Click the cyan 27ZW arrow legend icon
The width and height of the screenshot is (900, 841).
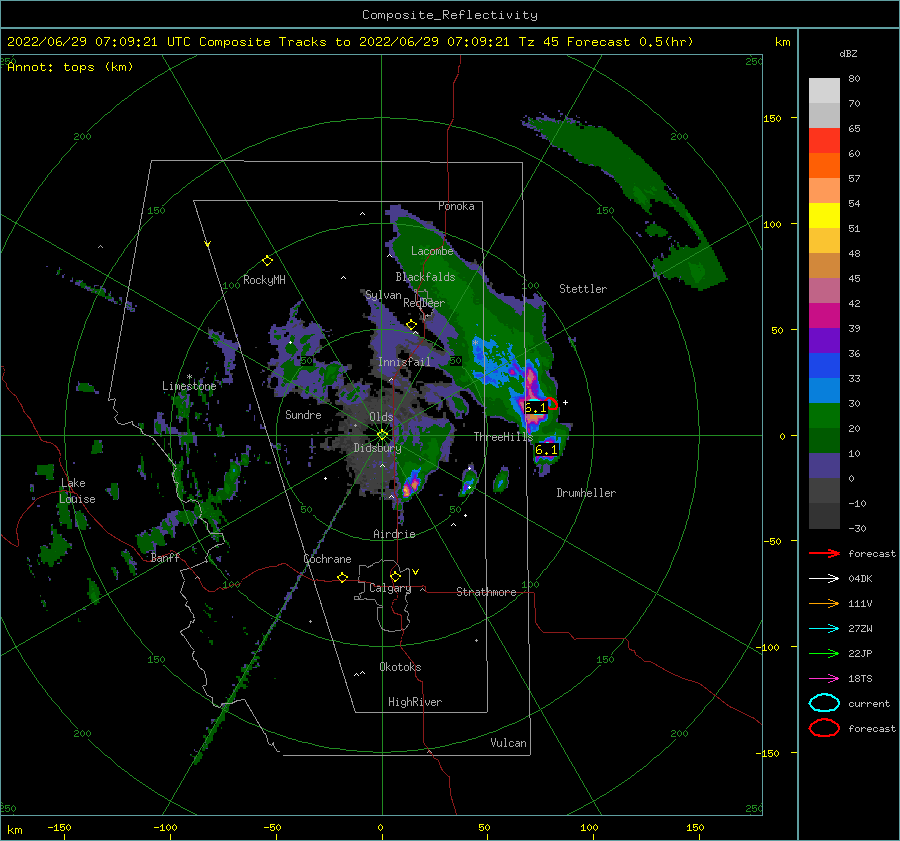(824, 629)
